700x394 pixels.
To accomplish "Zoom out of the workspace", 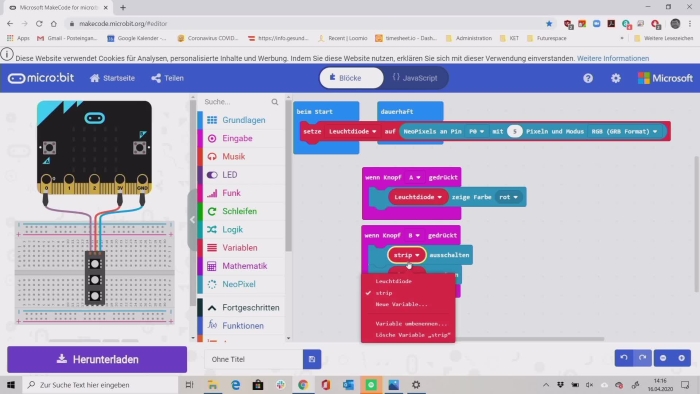I will (663, 358).
